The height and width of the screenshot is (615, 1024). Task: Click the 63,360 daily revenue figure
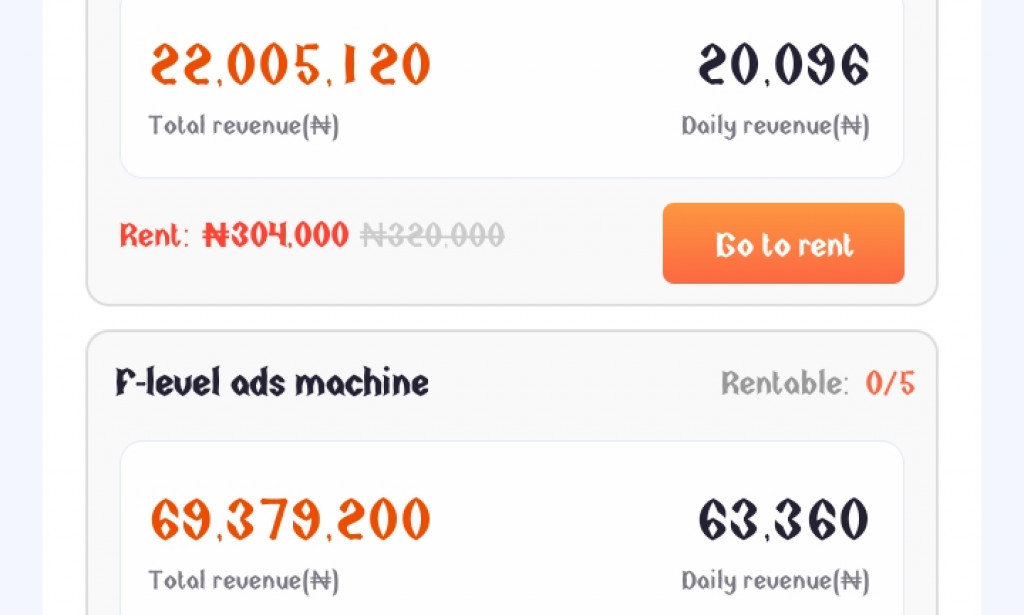[783, 520]
